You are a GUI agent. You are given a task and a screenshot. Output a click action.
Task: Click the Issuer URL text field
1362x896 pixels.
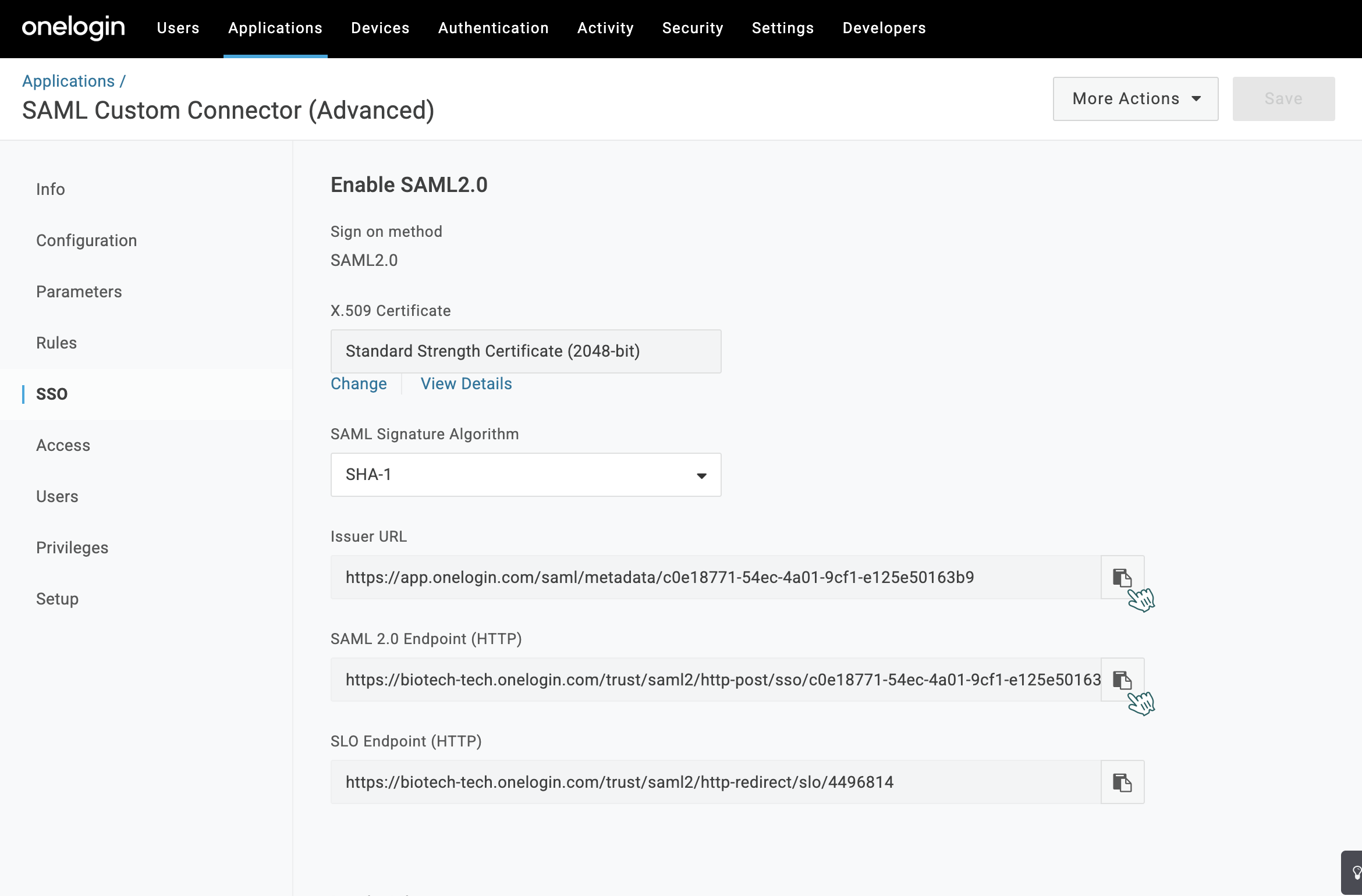716,577
